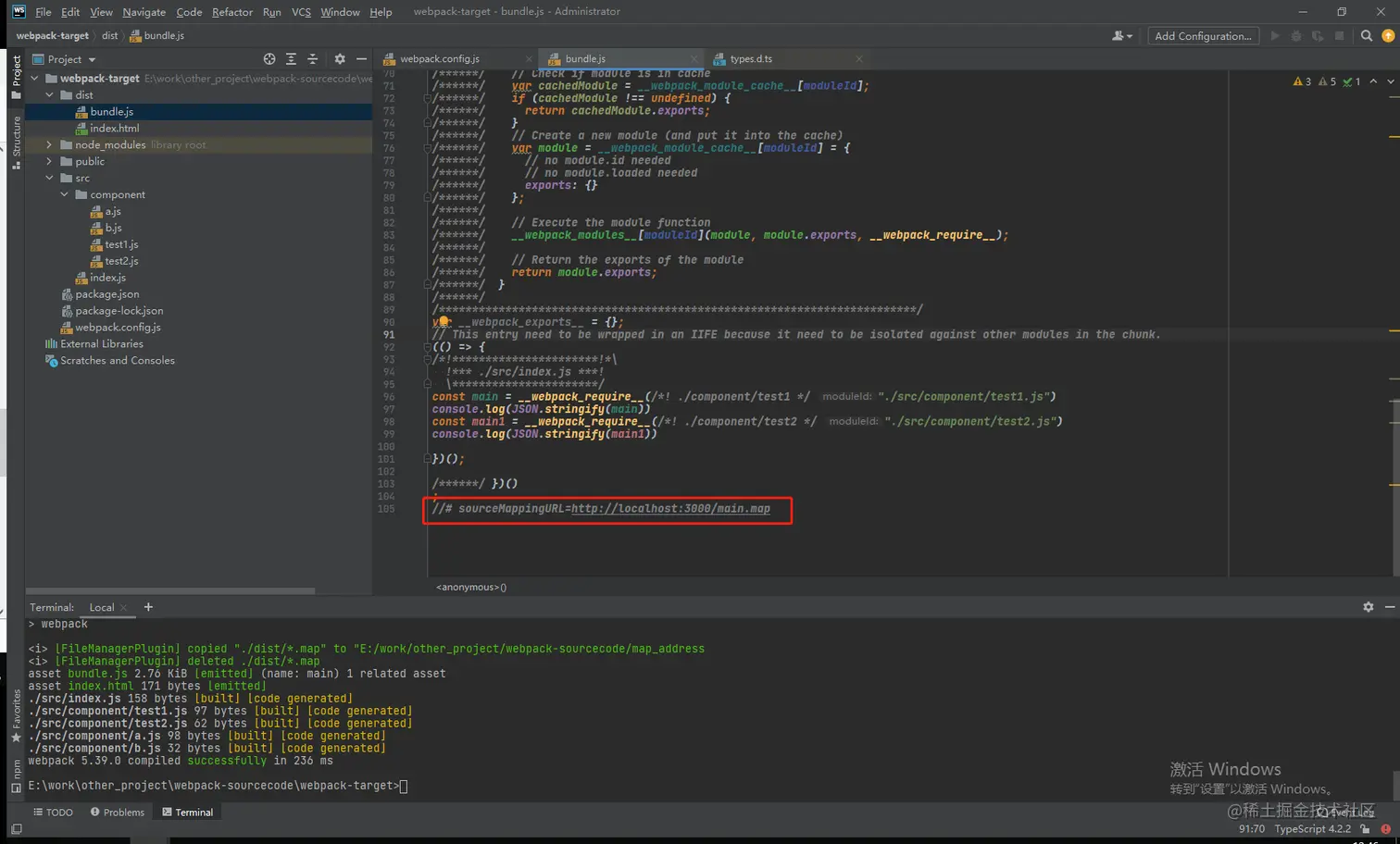Open the File menu
The height and width of the screenshot is (844, 1400).
(x=43, y=12)
